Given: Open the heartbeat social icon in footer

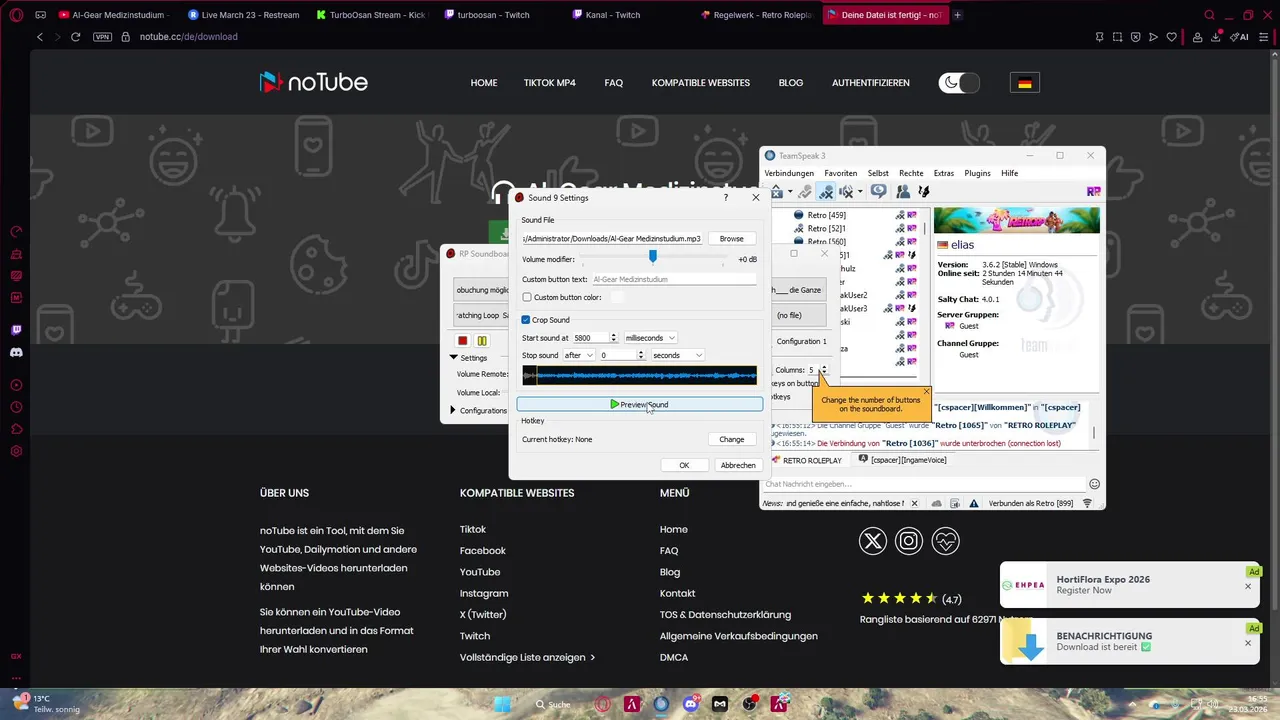Looking at the screenshot, I should (x=945, y=541).
